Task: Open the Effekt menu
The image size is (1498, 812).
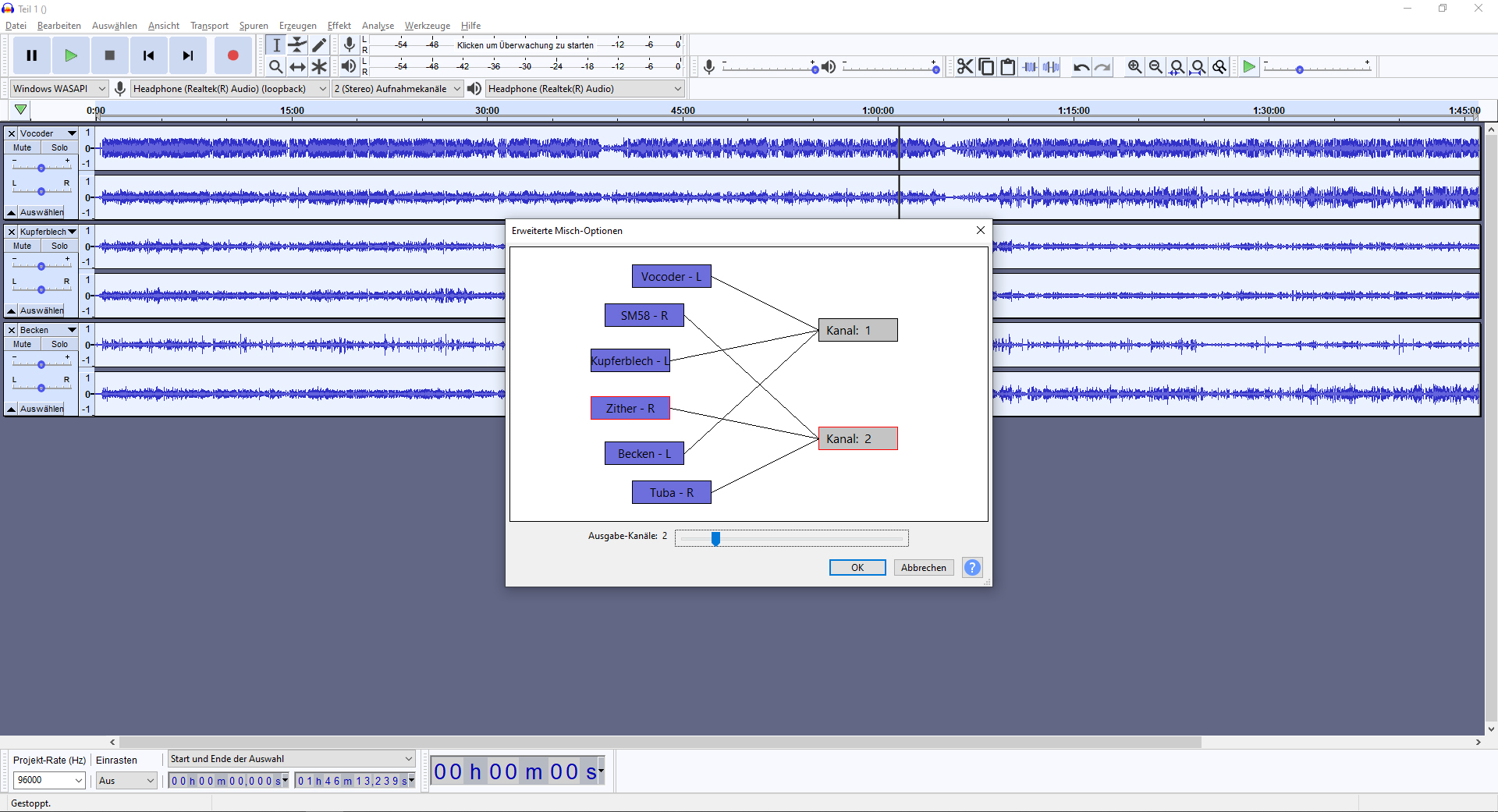Action: 339,26
